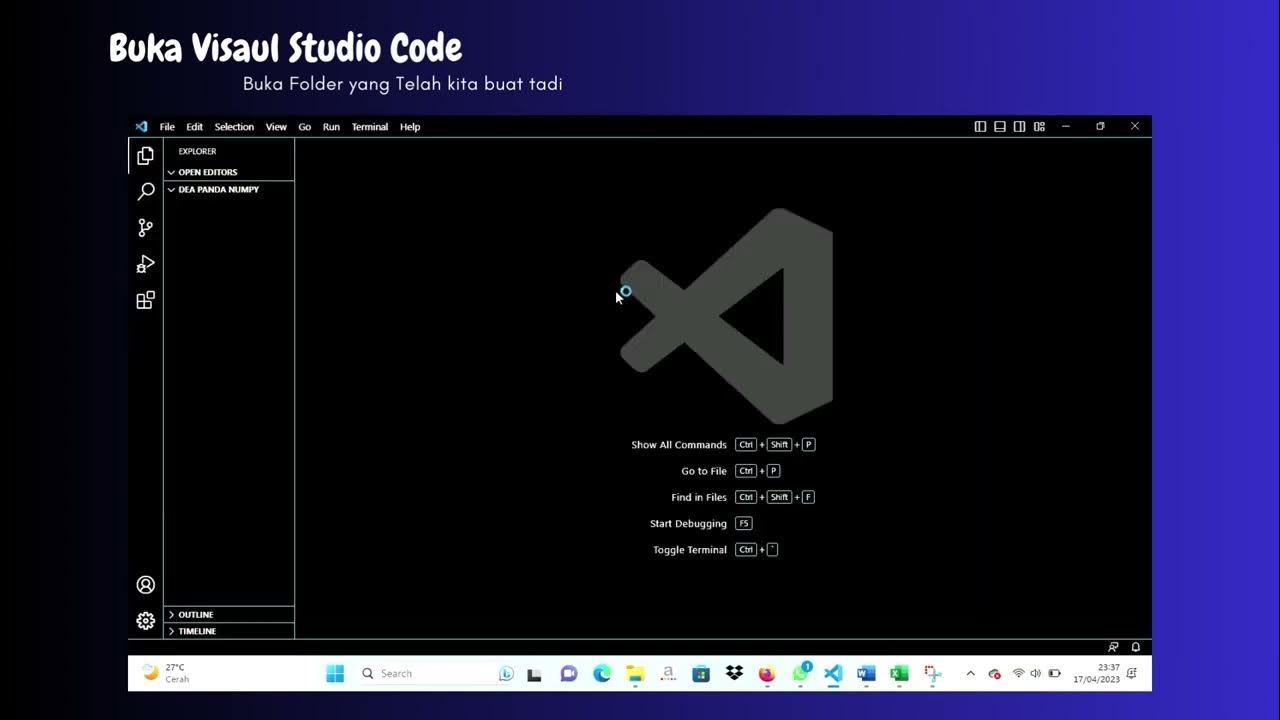The image size is (1280, 720).
Task: Open the weather widget showing 27°C
Action: pyautogui.click(x=166, y=674)
